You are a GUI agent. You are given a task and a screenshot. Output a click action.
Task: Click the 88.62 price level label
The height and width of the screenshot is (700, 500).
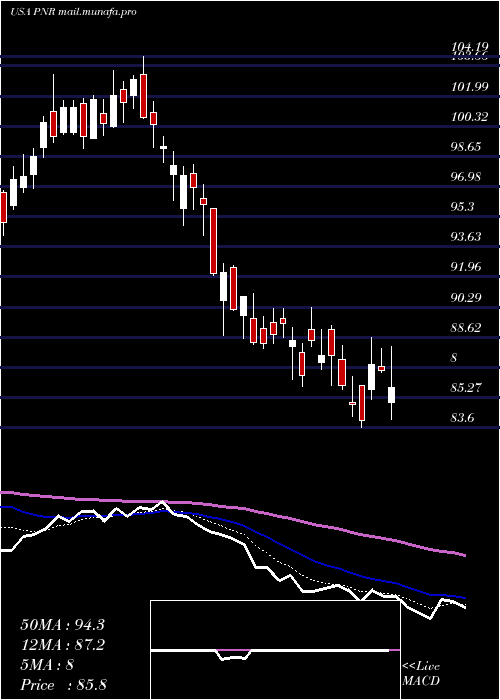[466, 328]
